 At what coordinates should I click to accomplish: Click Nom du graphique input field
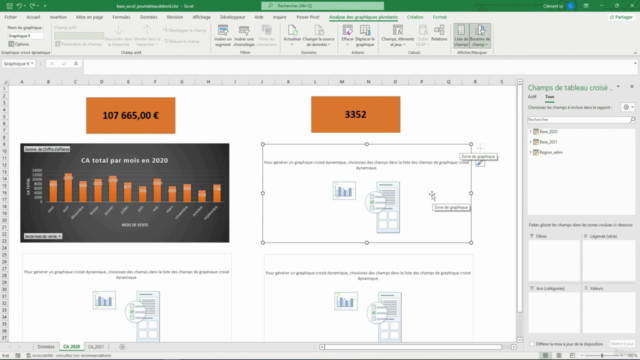25,36
